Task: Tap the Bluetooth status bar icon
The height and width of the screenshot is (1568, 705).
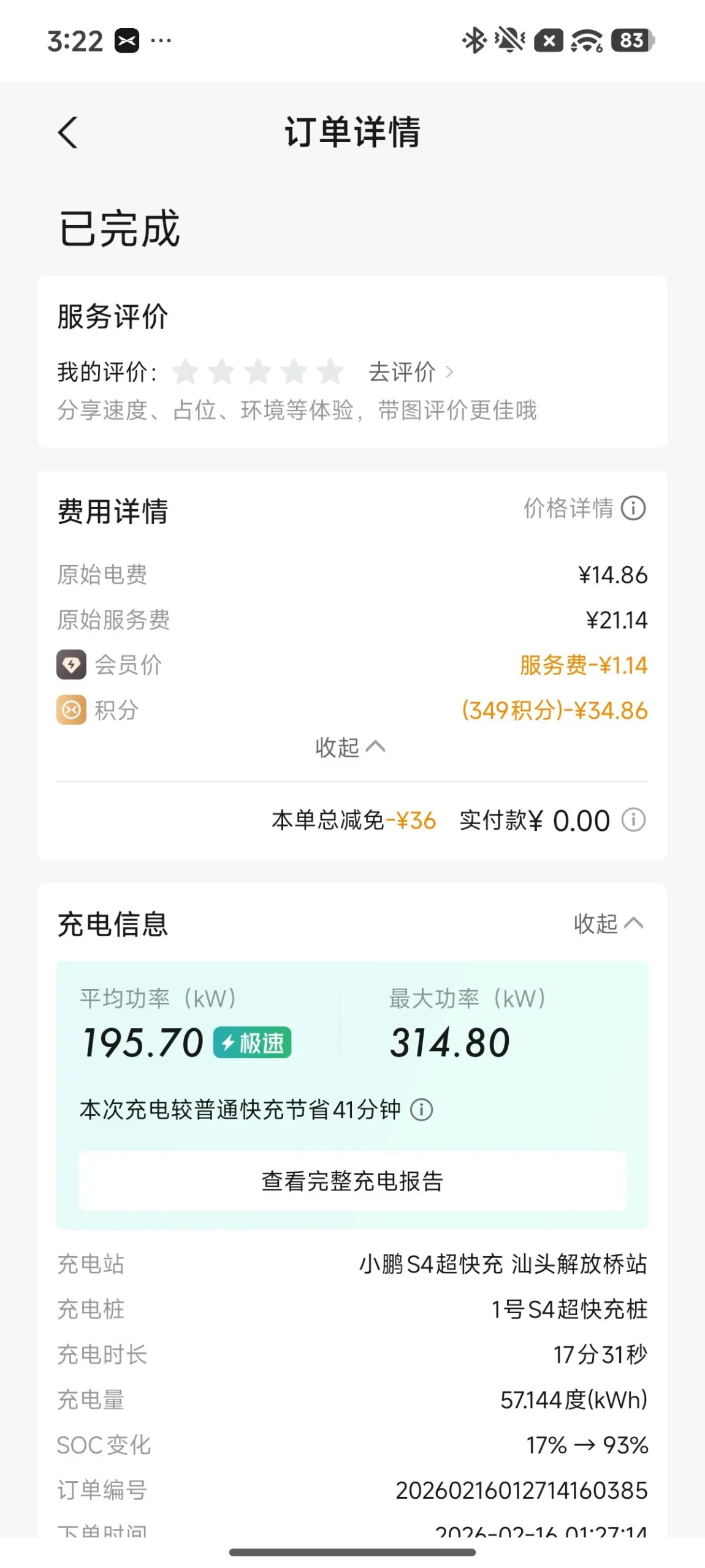Action: tap(473, 40)
